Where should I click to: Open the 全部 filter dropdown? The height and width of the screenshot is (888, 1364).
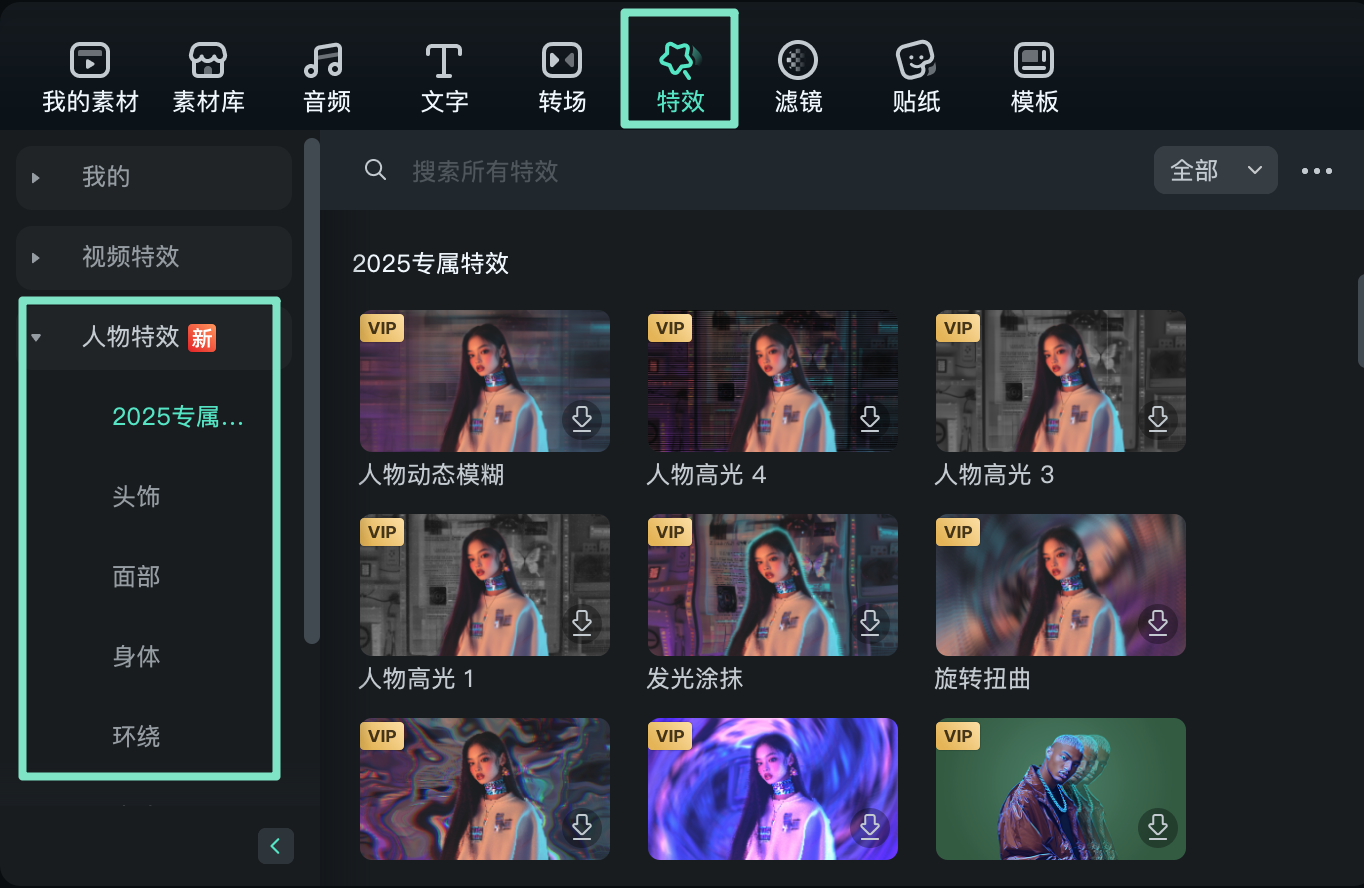(x=1216, y=170)
